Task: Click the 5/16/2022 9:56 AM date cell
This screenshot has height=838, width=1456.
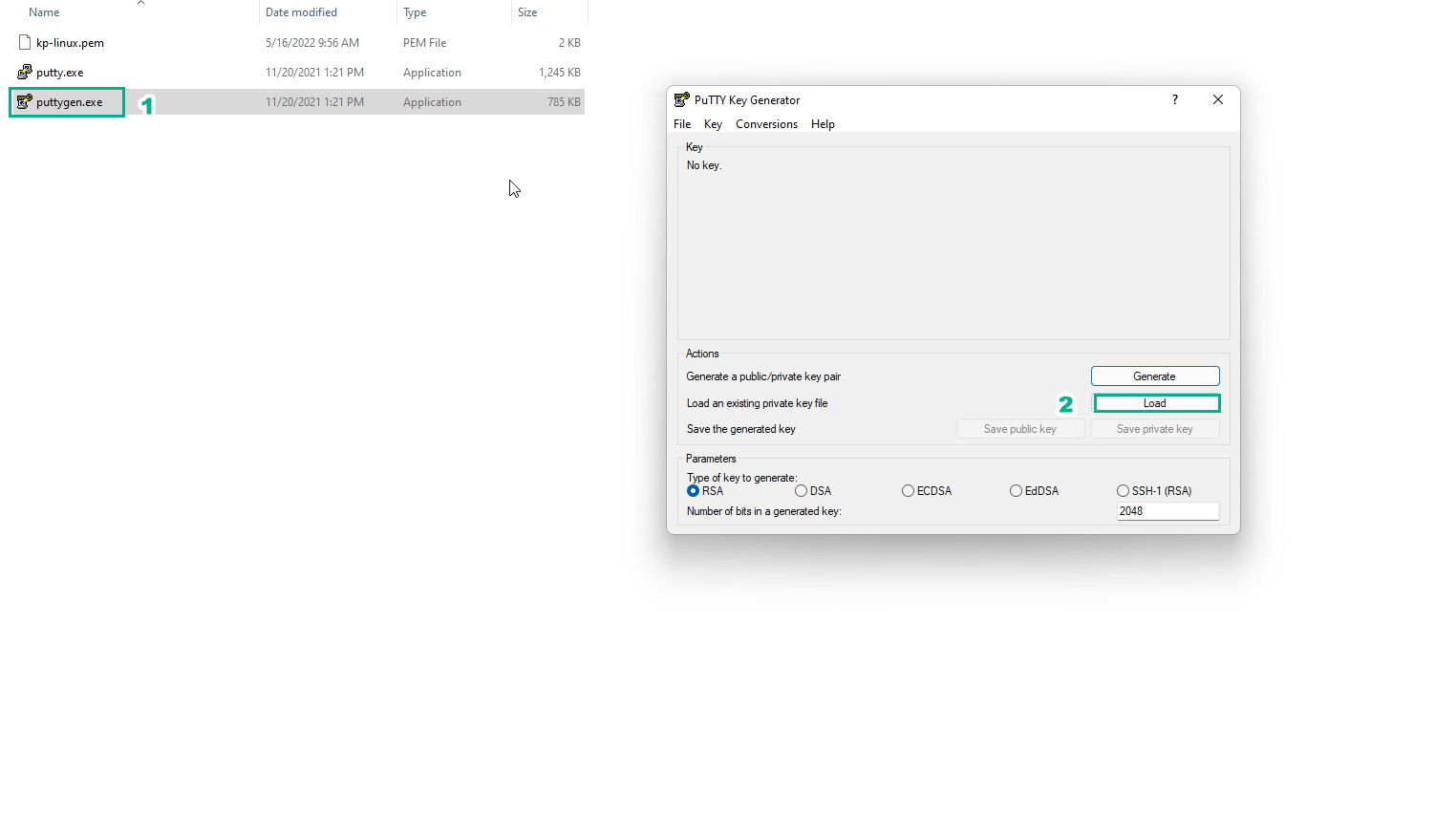Action: click(x=312, y=43)
